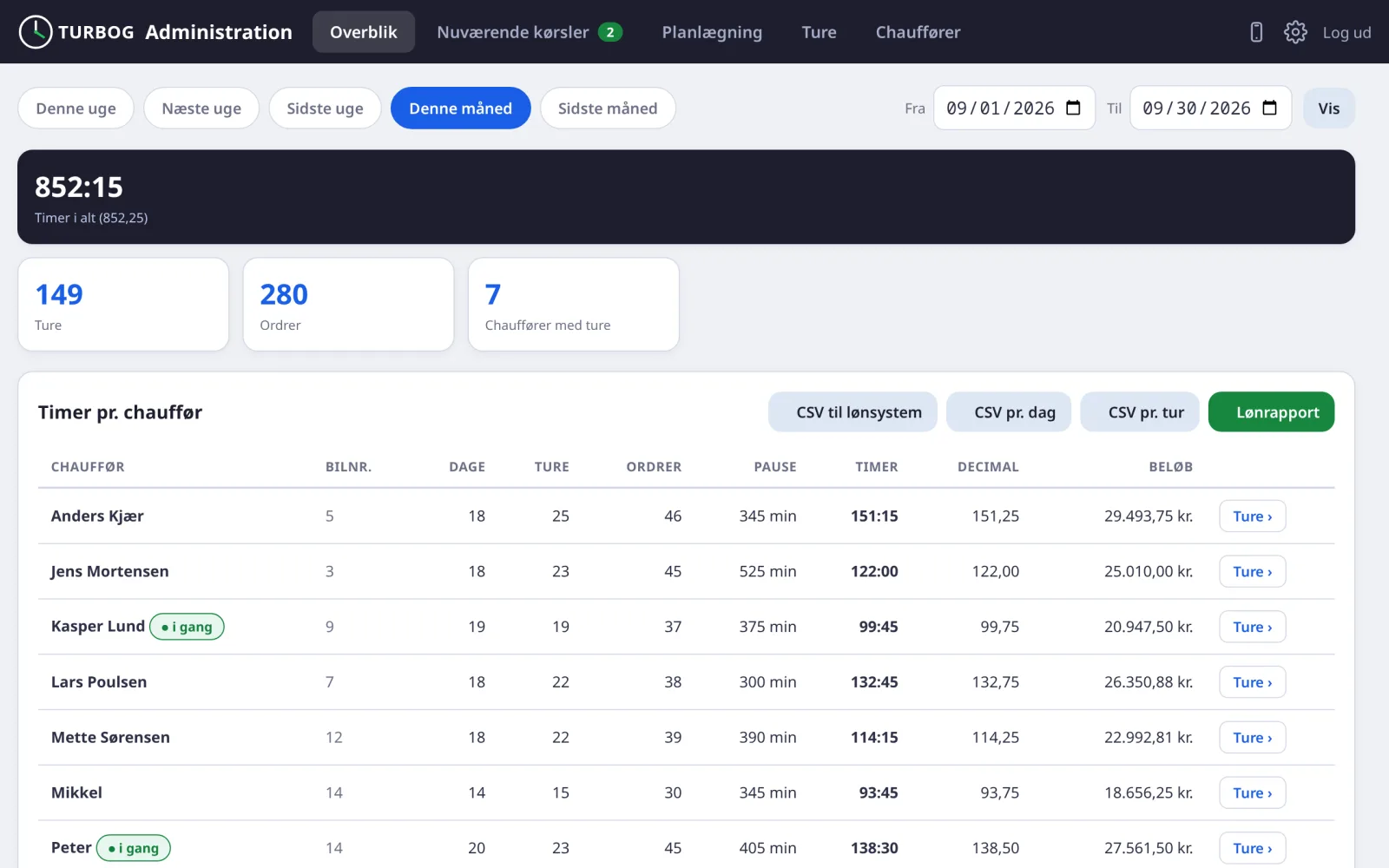Open calendar picker on Til date field
This screenshot has height=868, width=1389.
(1269, 108)
